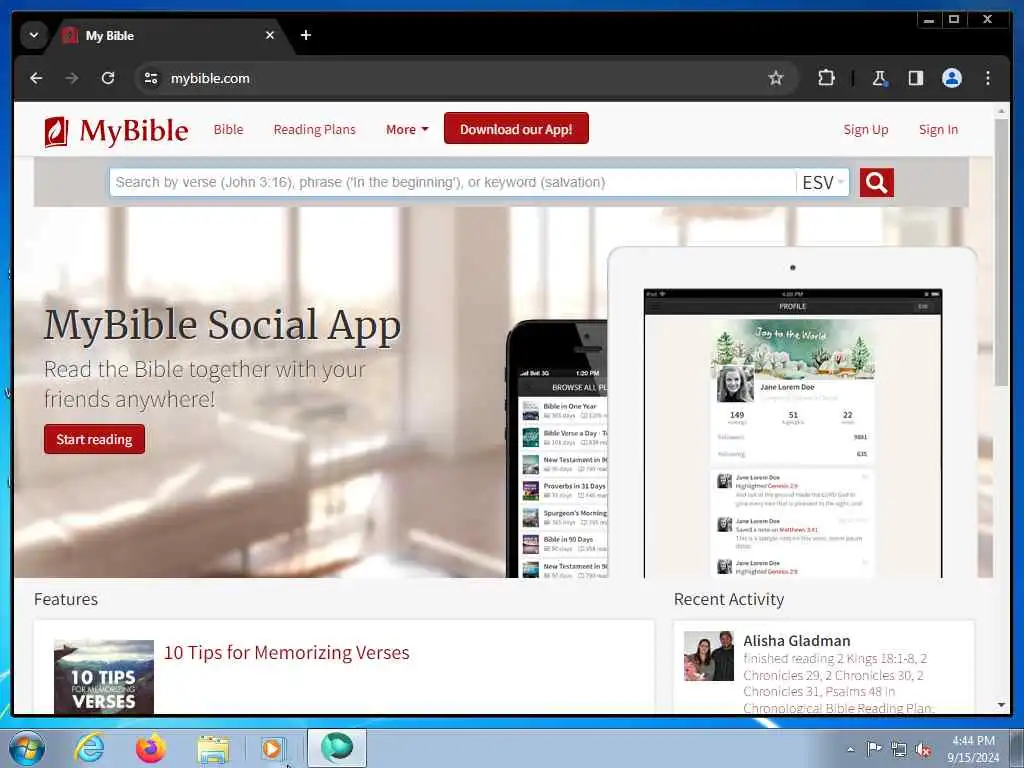Click page scrollbar down arrow
1024x768 pixels.
point(1001,705)
